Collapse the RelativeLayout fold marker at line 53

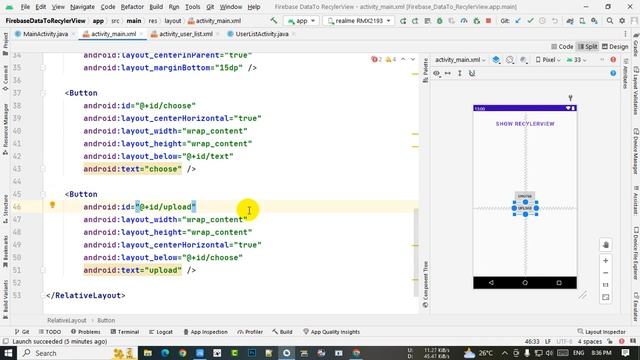point(43,296)
